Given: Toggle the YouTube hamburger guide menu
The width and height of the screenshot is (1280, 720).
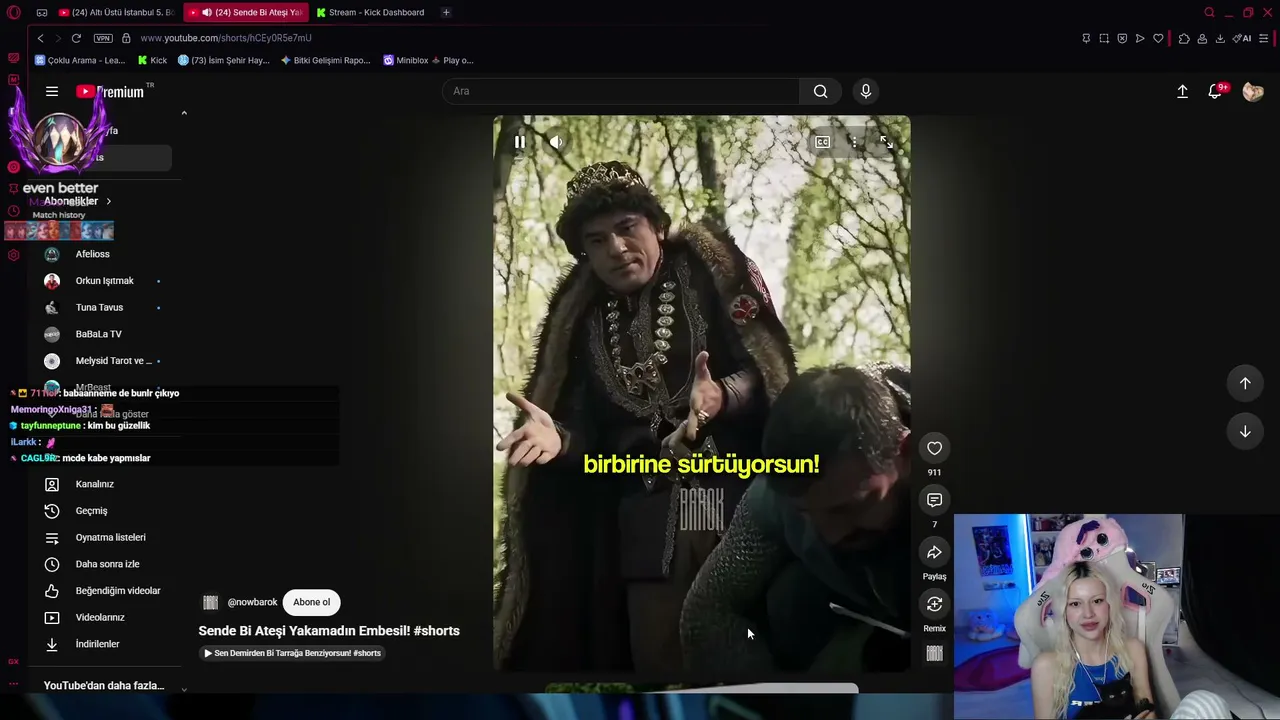Looking at the screenshot, I should pos(52,91).
